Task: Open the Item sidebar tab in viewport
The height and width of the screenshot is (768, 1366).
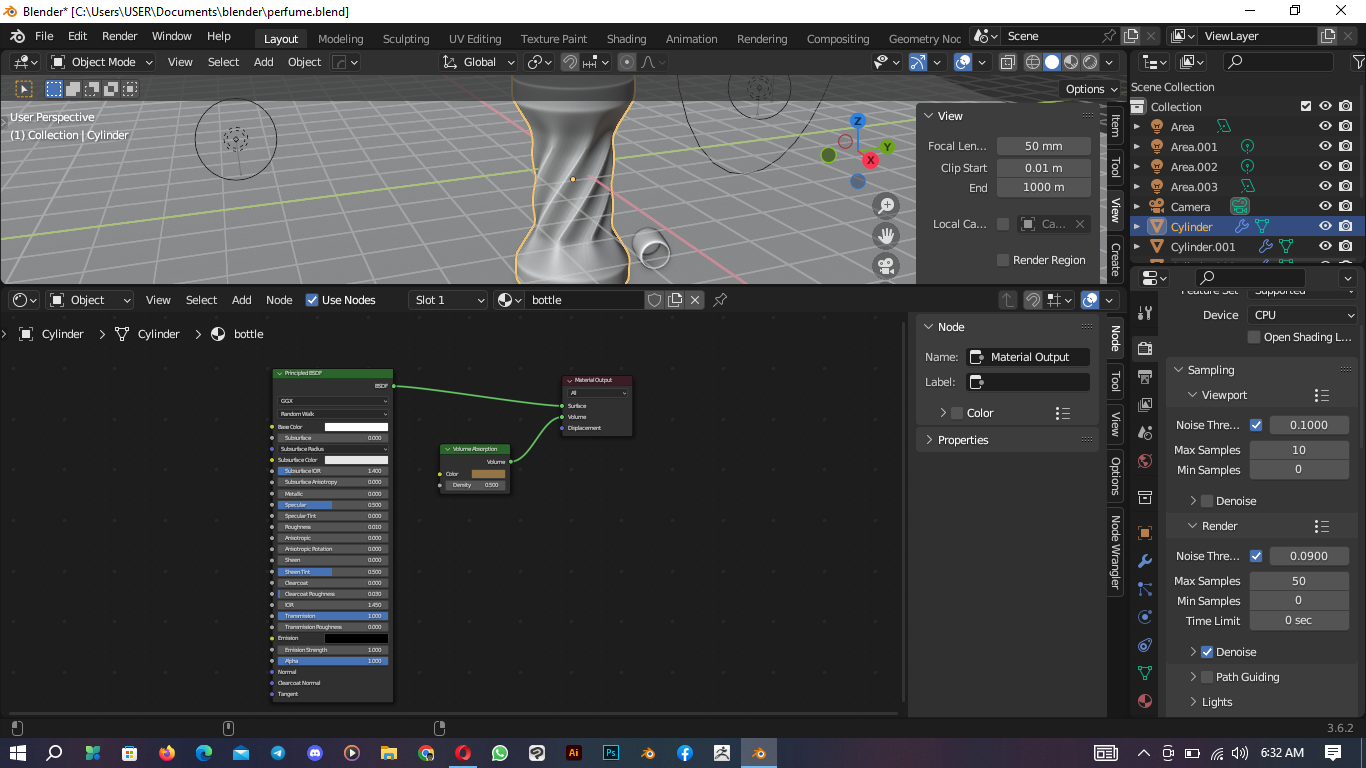Action: (x=1115, y=126)
